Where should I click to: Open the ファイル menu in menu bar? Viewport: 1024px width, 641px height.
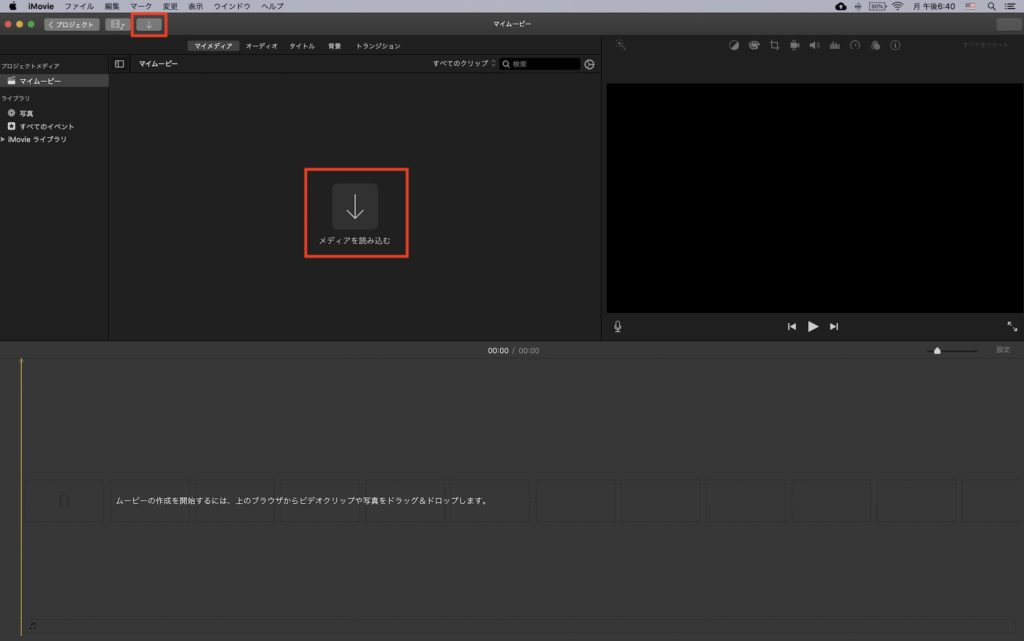tap(79, 6)
